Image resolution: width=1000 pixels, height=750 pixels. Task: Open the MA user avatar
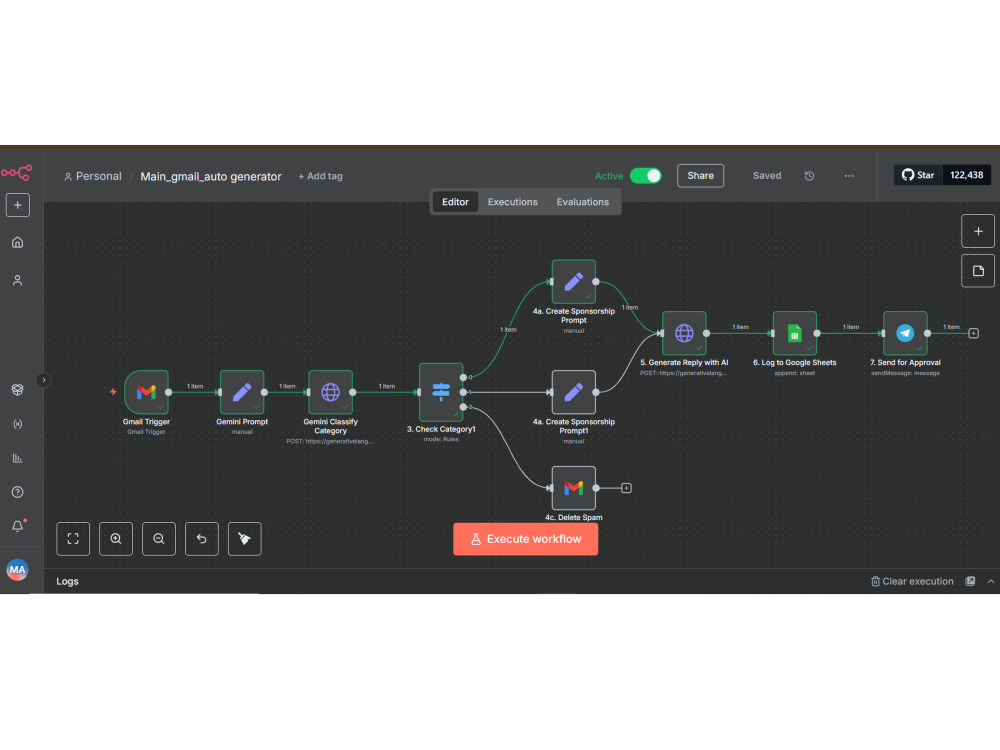(17, 570)
